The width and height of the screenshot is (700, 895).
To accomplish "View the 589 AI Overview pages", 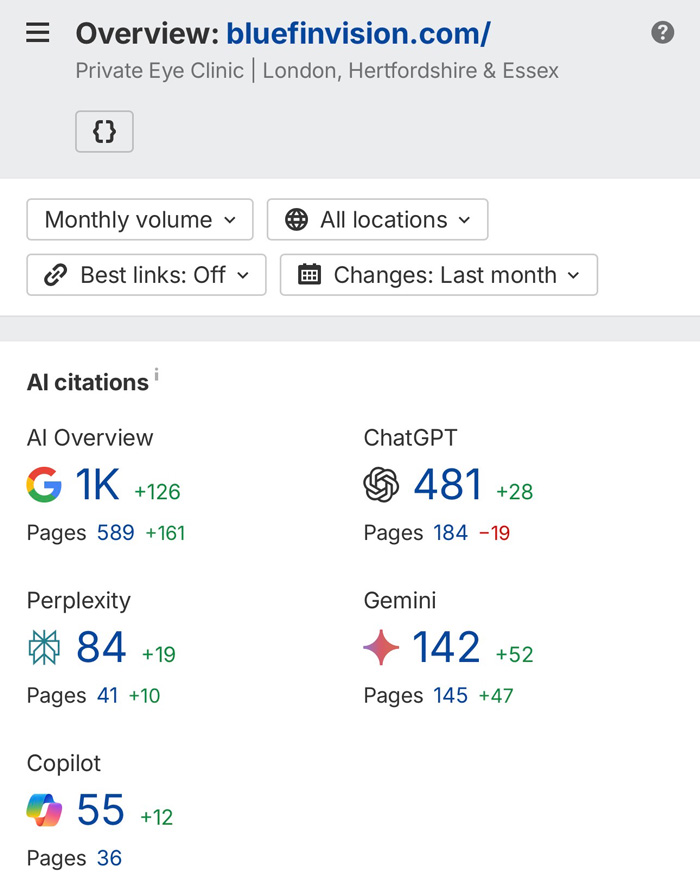I will pos(115,533).
